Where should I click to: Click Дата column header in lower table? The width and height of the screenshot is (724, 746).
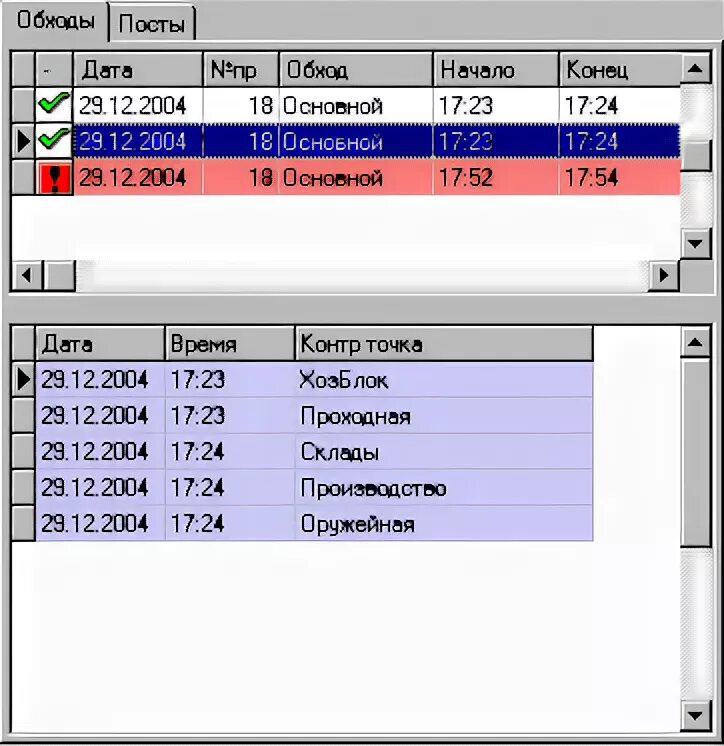click(x=100, y=344)
